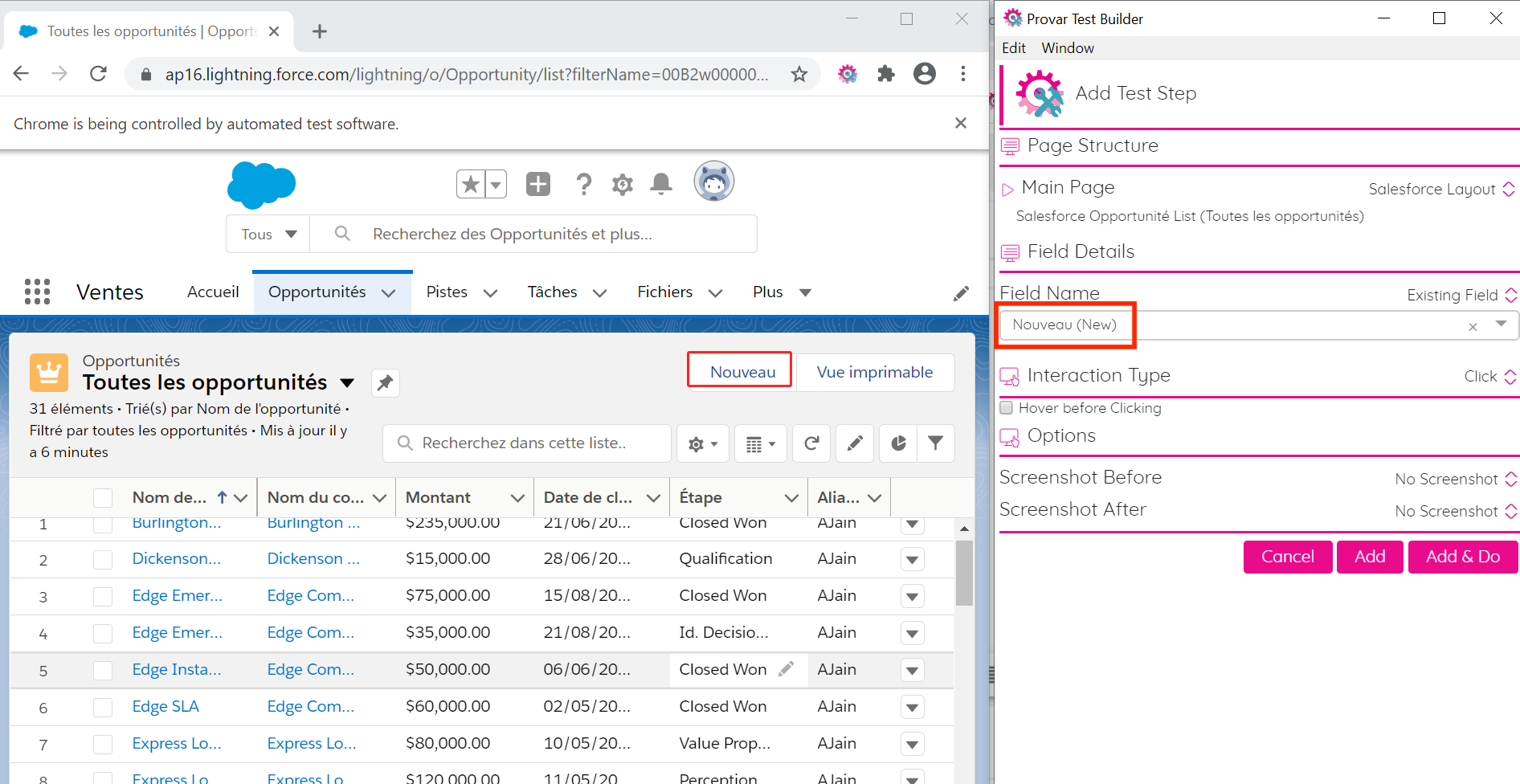The image size is (1520, 784).
Task: Select the Edge SLA row checkbox
Action: (103, 707)
